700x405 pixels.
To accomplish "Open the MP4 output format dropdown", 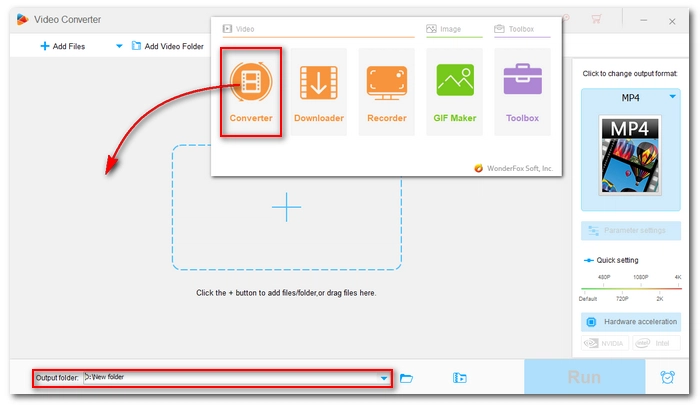I will click(672, 97).
